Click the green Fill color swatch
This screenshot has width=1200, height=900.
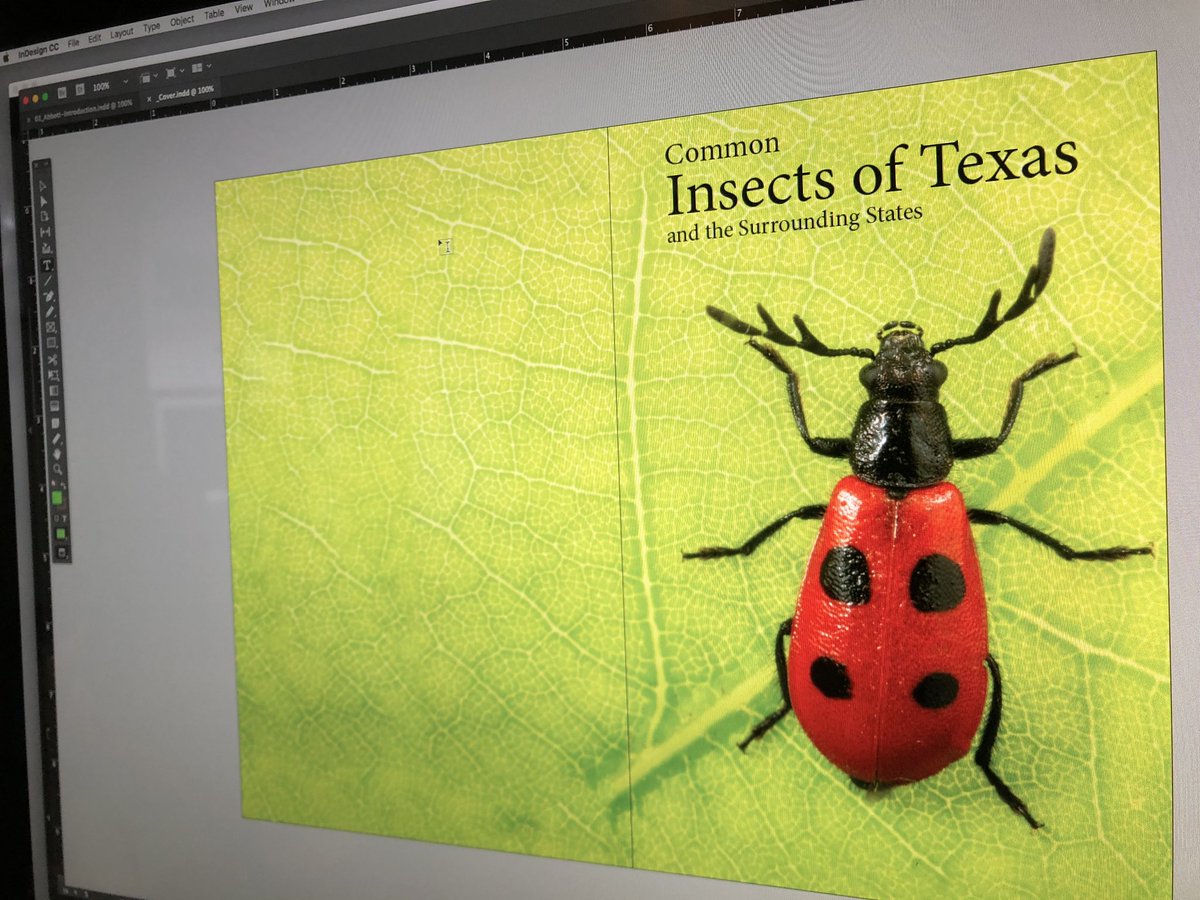[57, 498]
